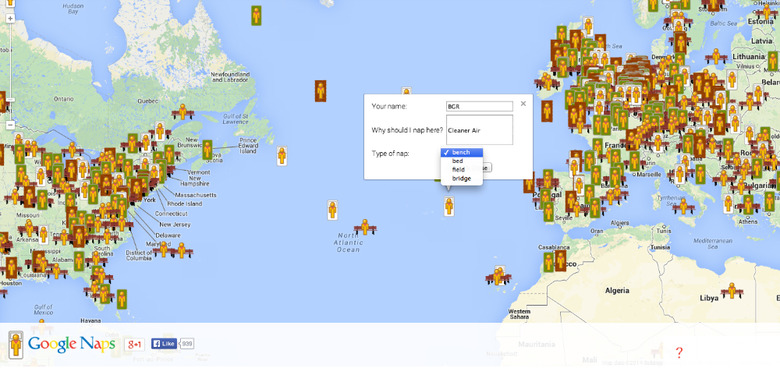This screenshot has height=368, width=780.
Task: Select green marker south of Florida near Havana
Action: [x=122, y=299]
